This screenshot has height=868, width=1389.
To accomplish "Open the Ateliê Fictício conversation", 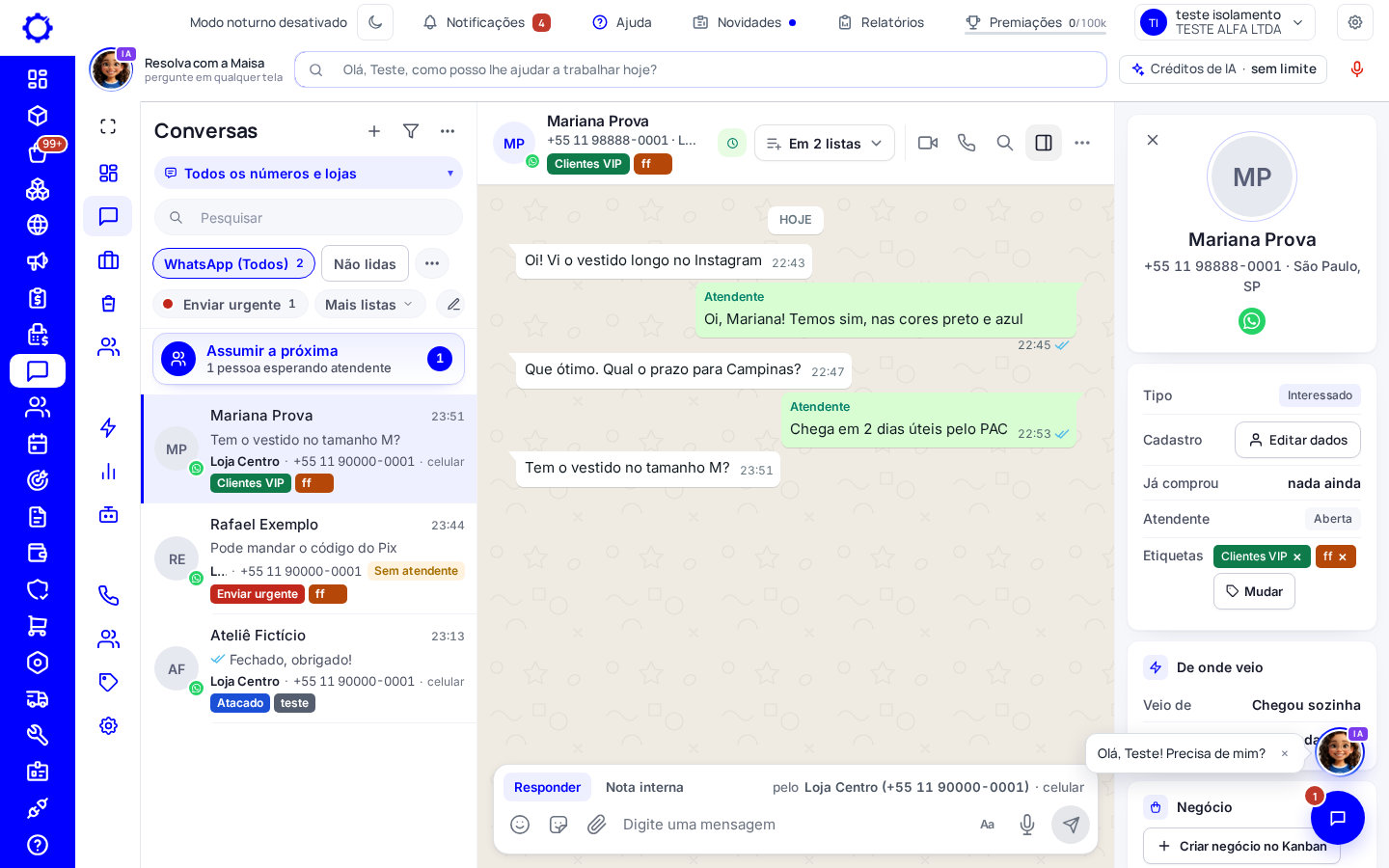I will tap(309, 669).
